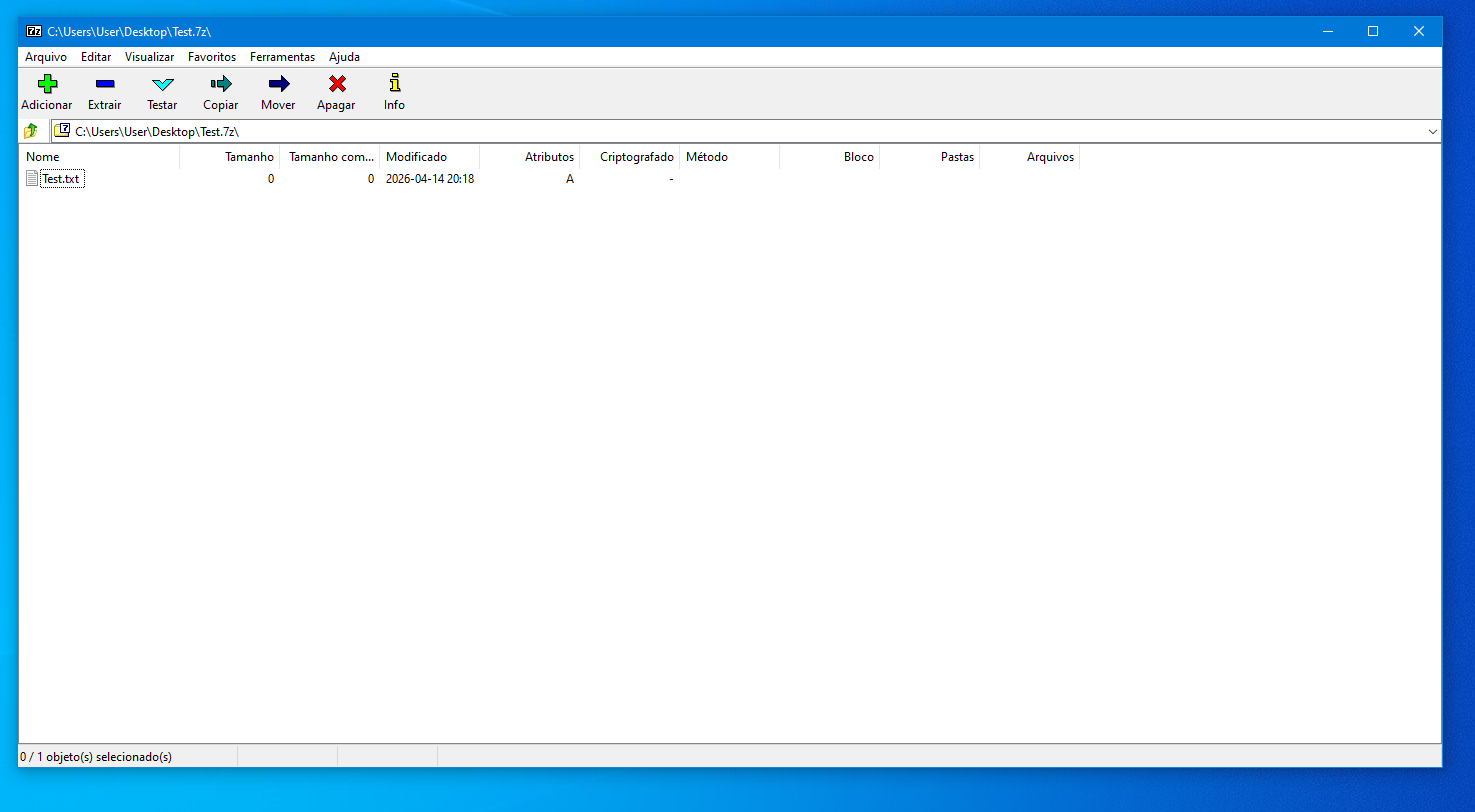Click the blue minus Extrair icon
The height and width of the screenshot is (812, 1475).
tap(105, 84)
